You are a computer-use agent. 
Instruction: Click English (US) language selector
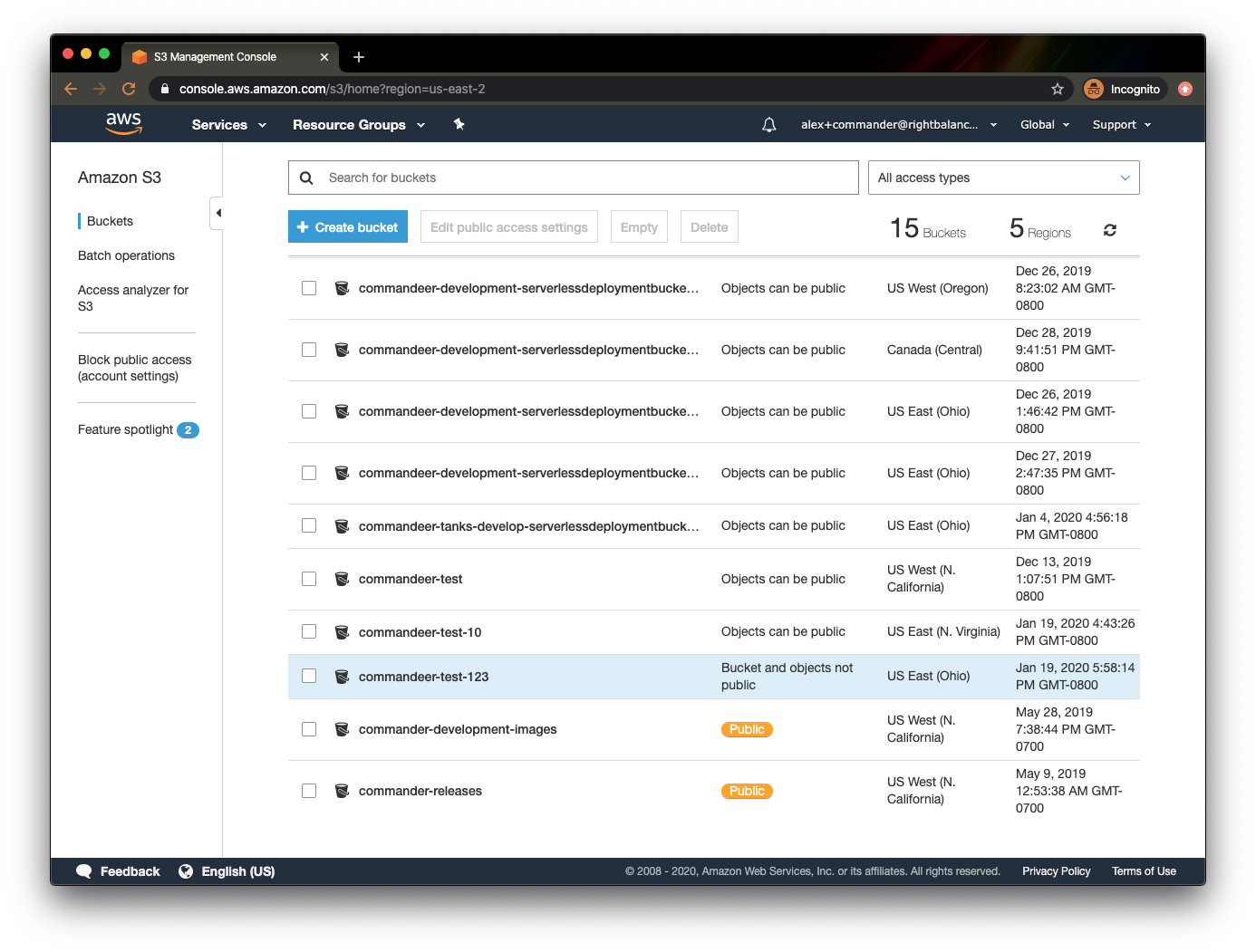tap(238, 871)
